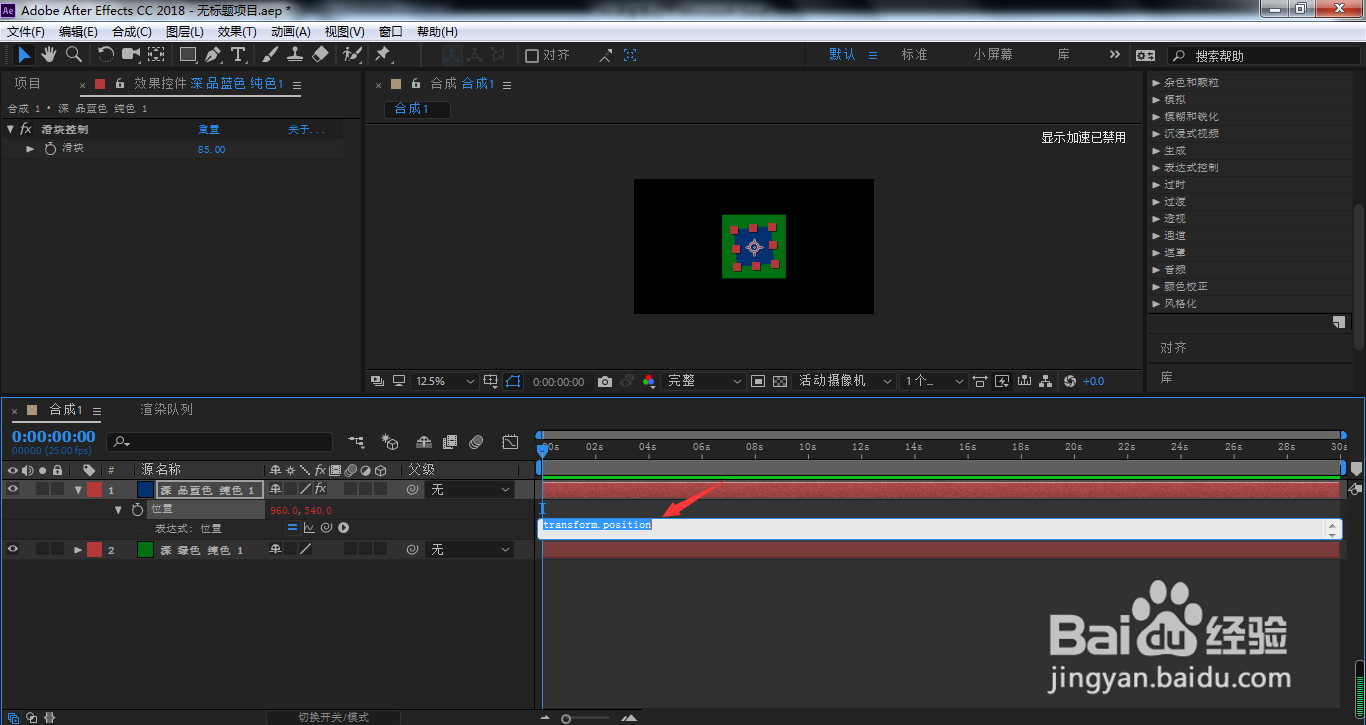The image size is (1366, 725).
Task: Toggle the expression enable equals switch
Action: pyautogui.click(x=292, y=528)
